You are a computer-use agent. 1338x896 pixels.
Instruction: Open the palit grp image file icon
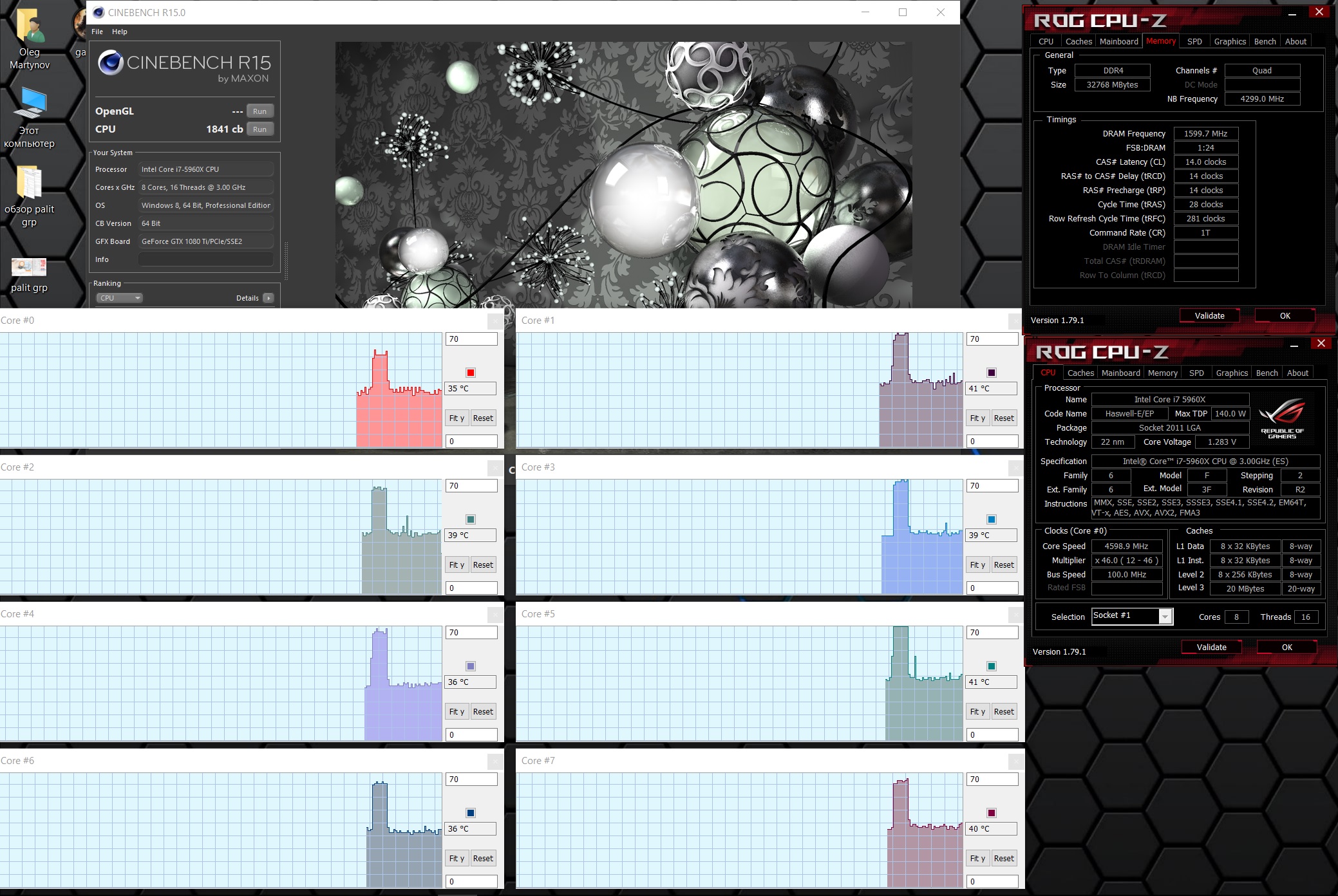click(29, 266)
